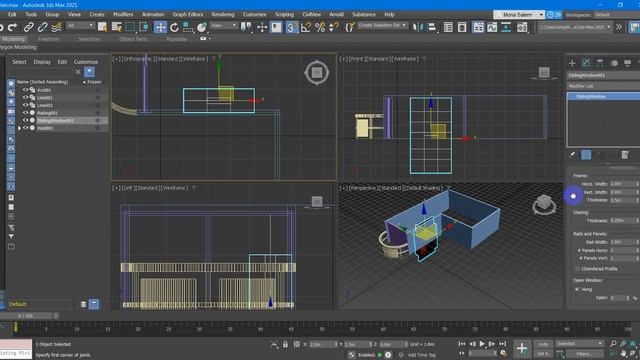The height and width of the screenshot is (360, 640).
Task: Open the Create tab plus icon in command panel
Action: [x=572, y=63]
